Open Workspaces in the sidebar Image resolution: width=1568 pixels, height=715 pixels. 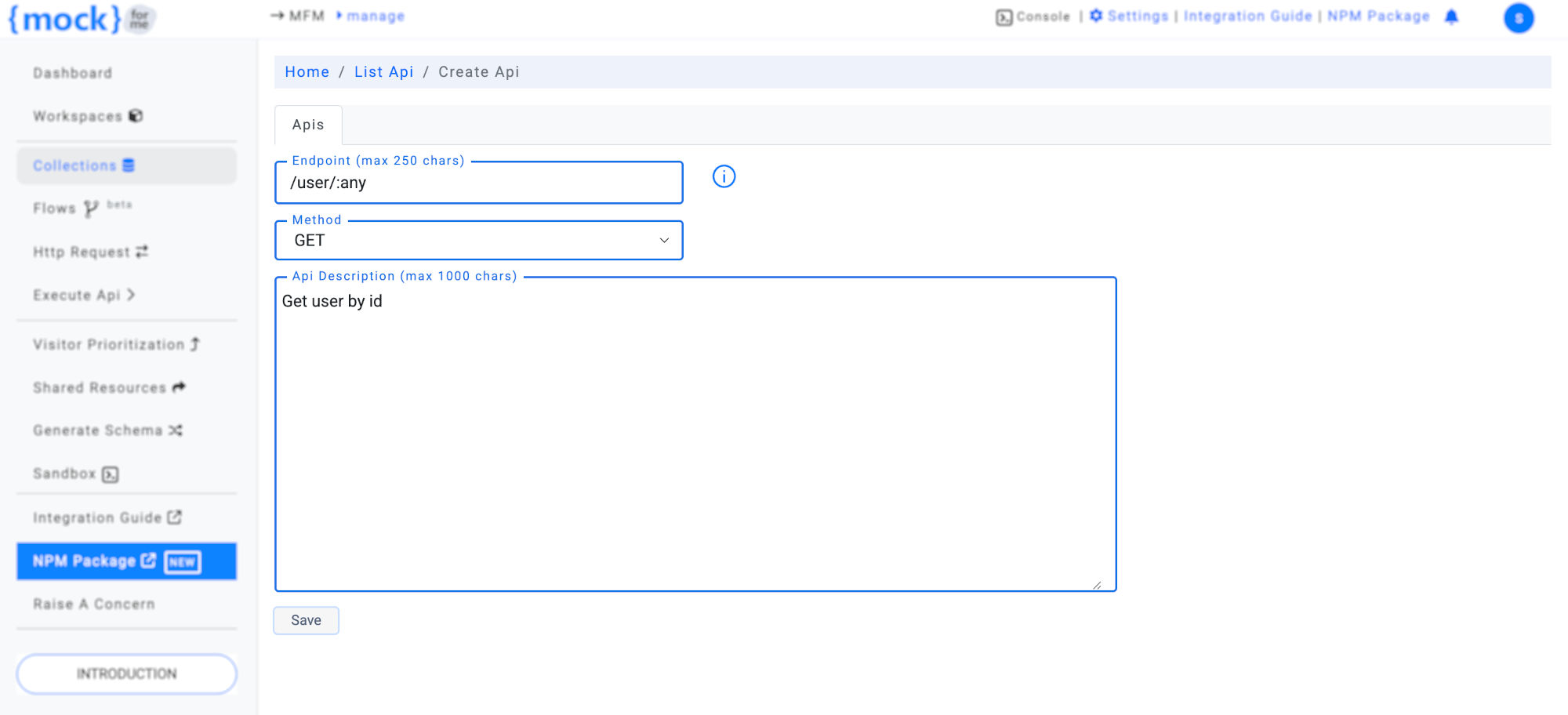(77, 116)
